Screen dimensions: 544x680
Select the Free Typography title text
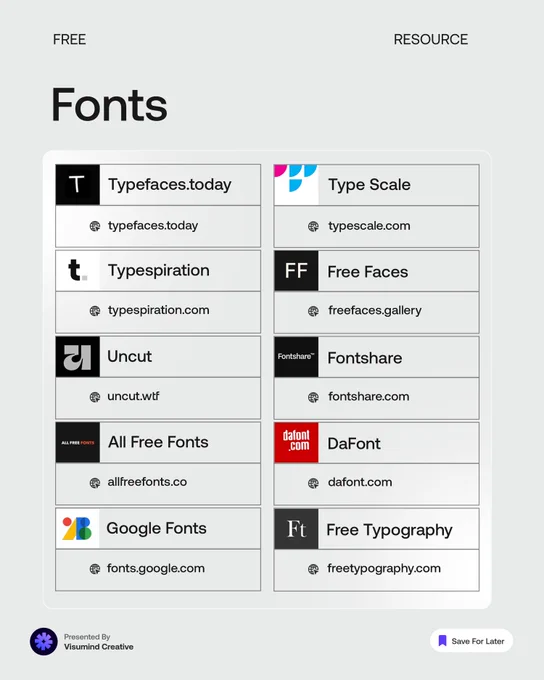point(390,530)
